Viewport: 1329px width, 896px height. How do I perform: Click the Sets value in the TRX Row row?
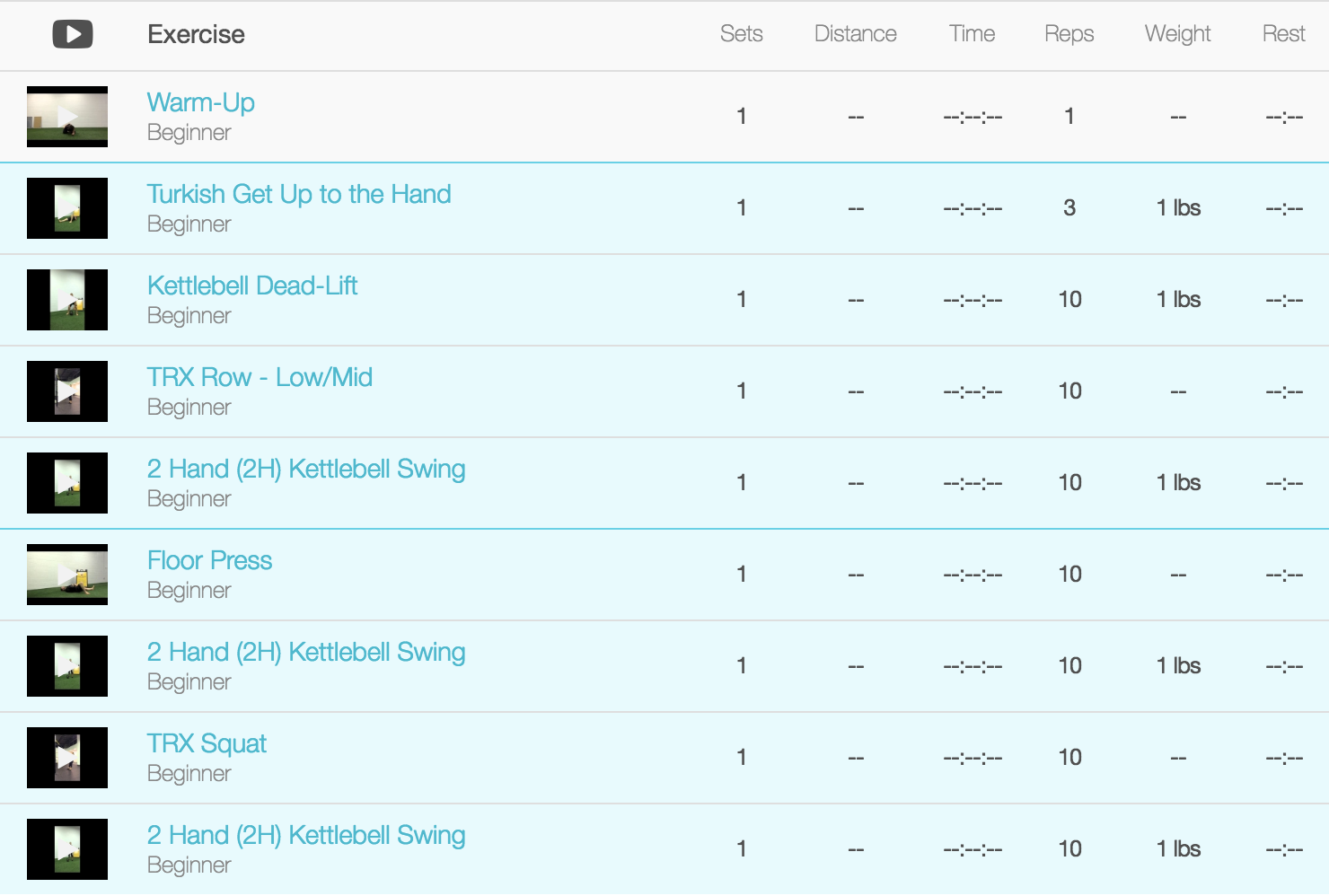pos(741,391)
